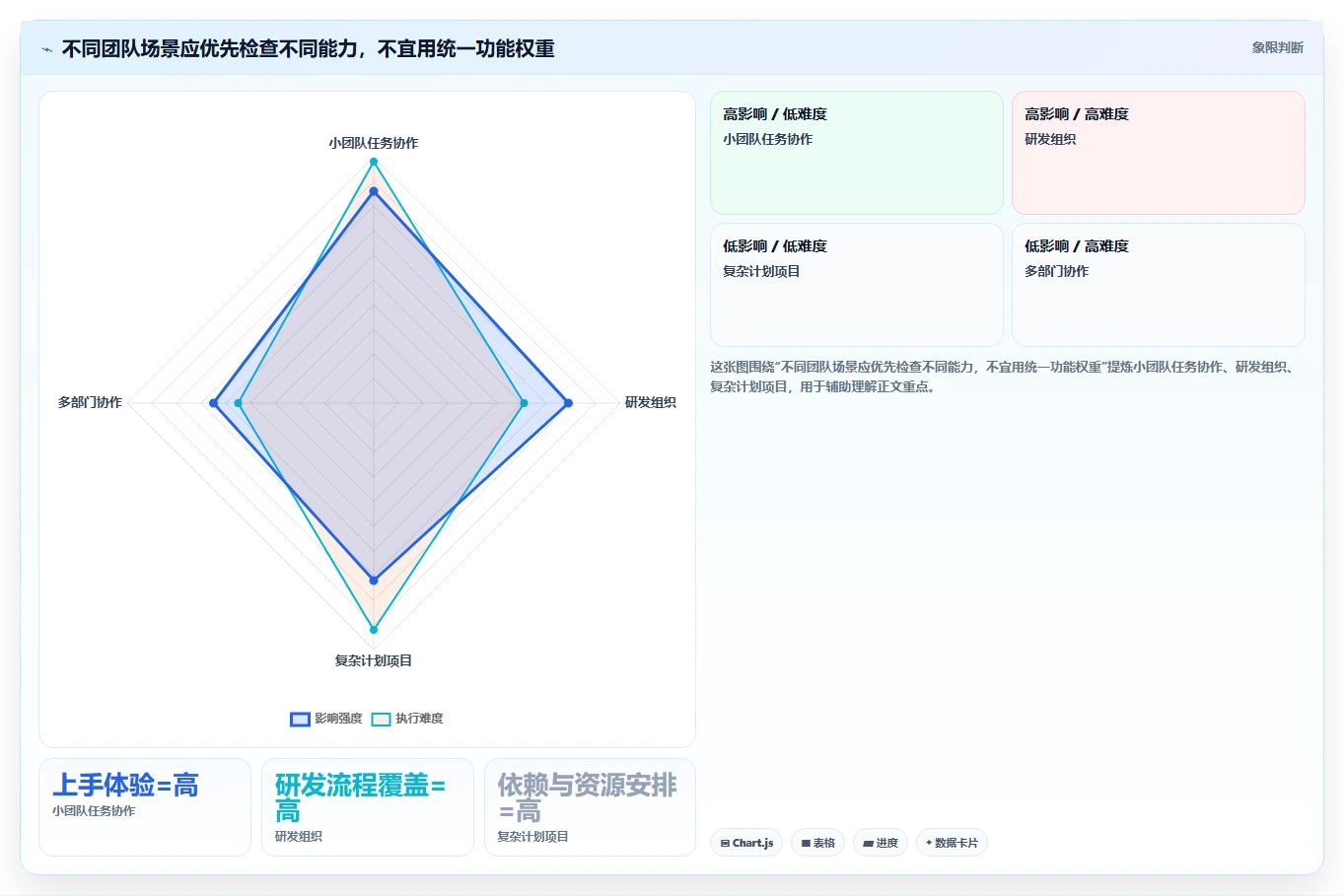Click the 小团队任务协作 radar axis label
The height and width of the screenshot is (896, 1344).
374,143
